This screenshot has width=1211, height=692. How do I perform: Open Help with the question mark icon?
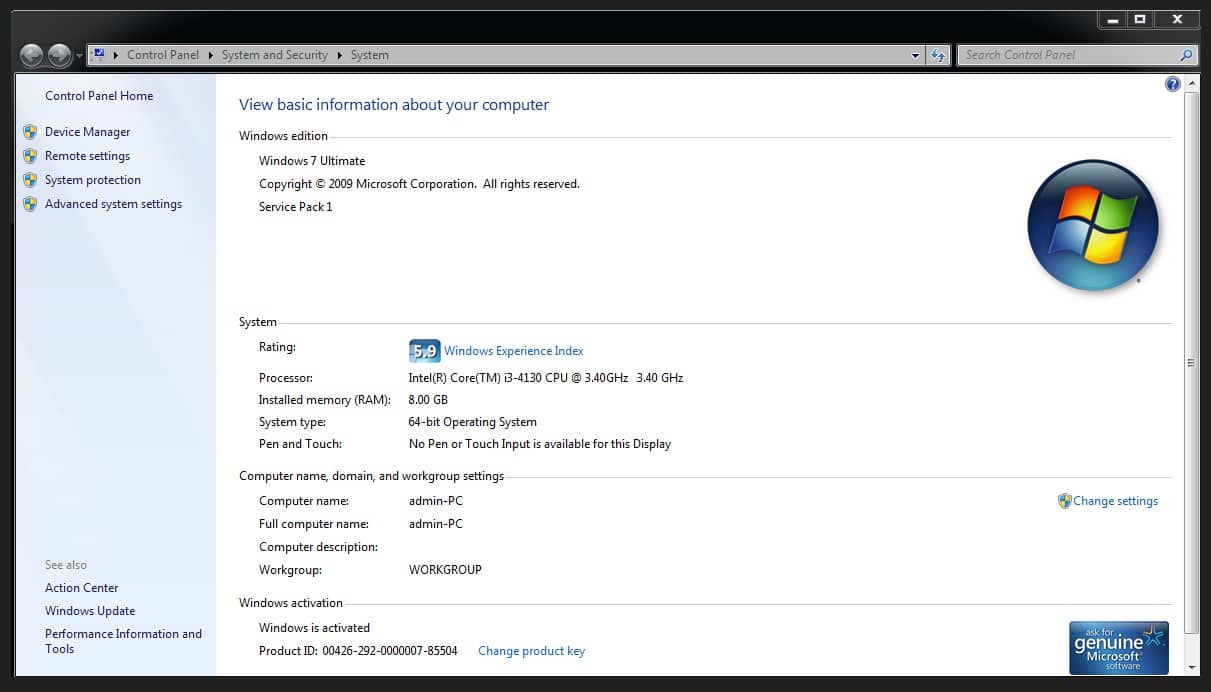(x=1173, y=84)
